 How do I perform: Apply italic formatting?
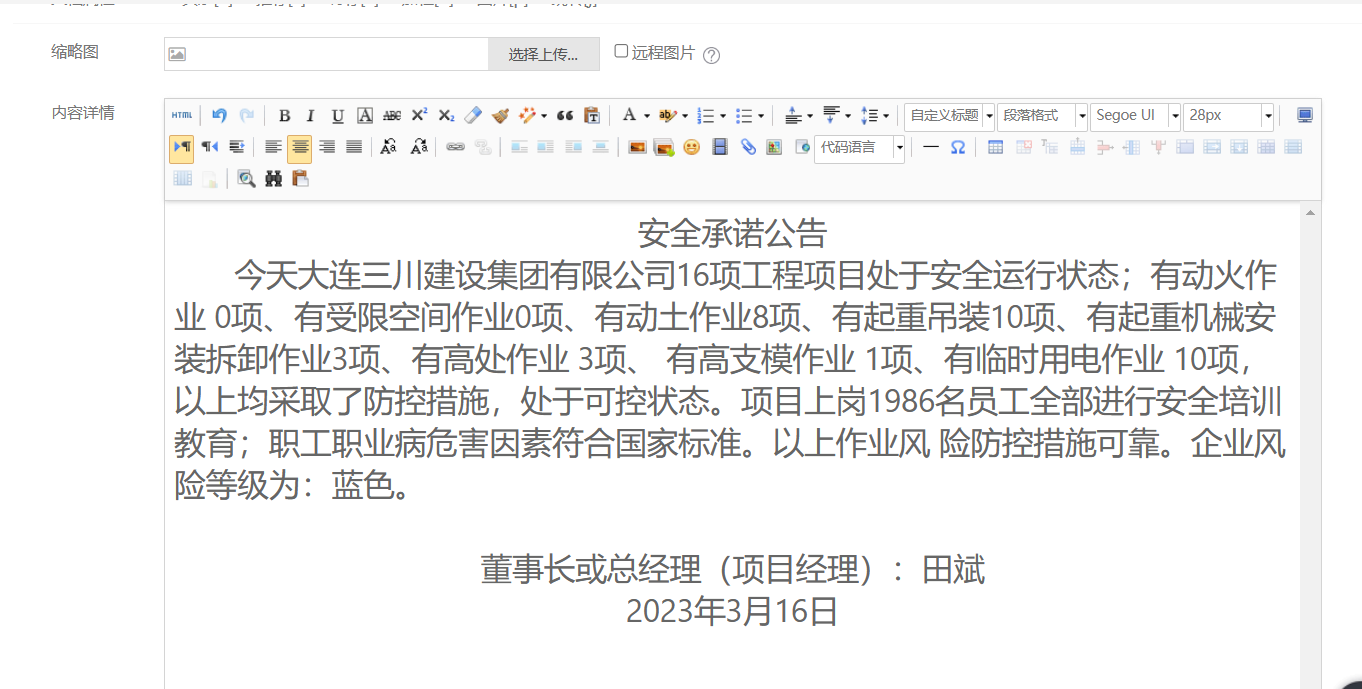click(310, 116)
